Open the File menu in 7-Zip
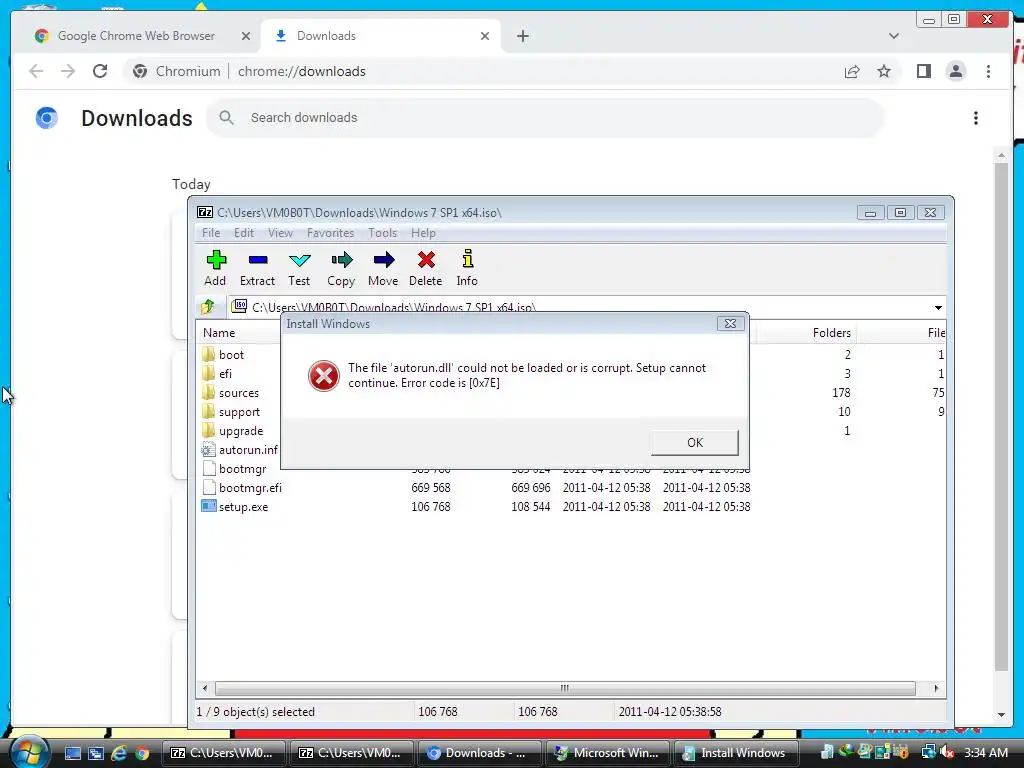The height and width of the screenshot is (768, 1024). click(x=211, y=233)
